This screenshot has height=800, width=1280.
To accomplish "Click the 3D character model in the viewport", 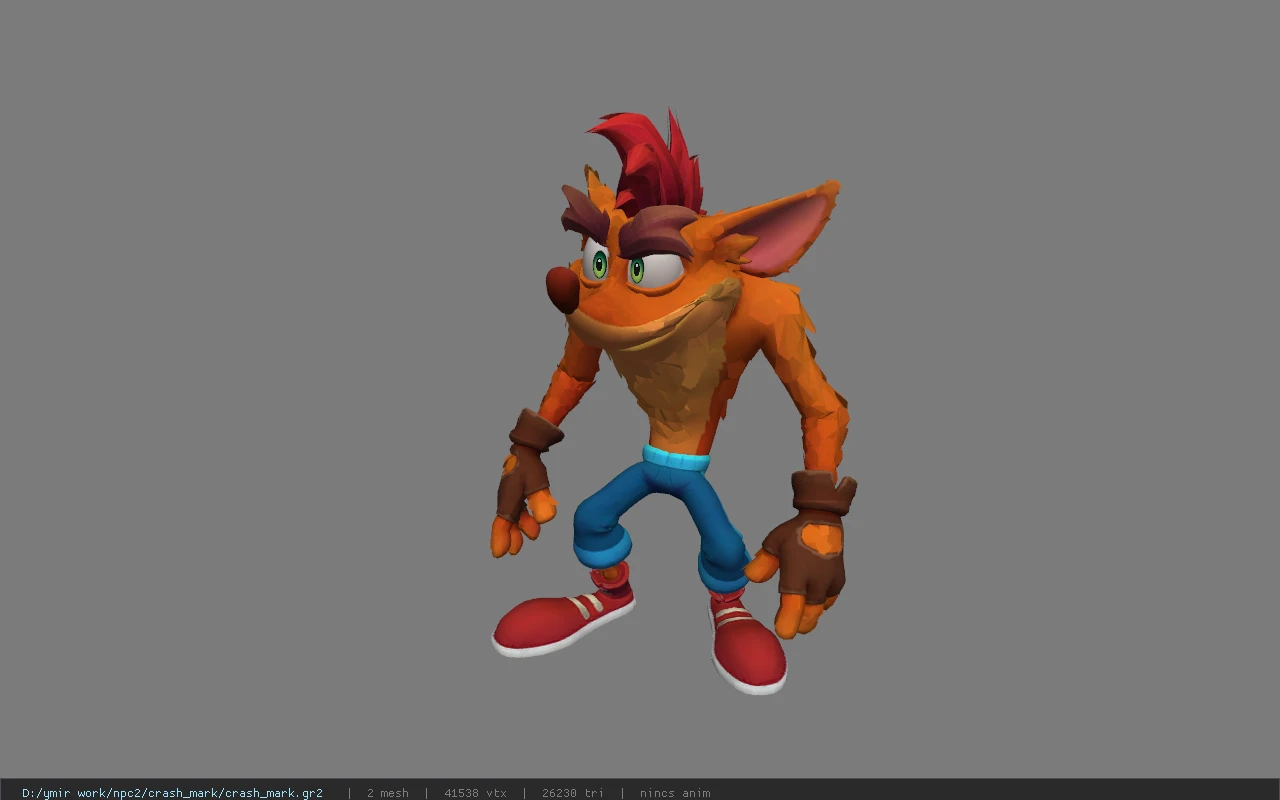I will (673, 402).
